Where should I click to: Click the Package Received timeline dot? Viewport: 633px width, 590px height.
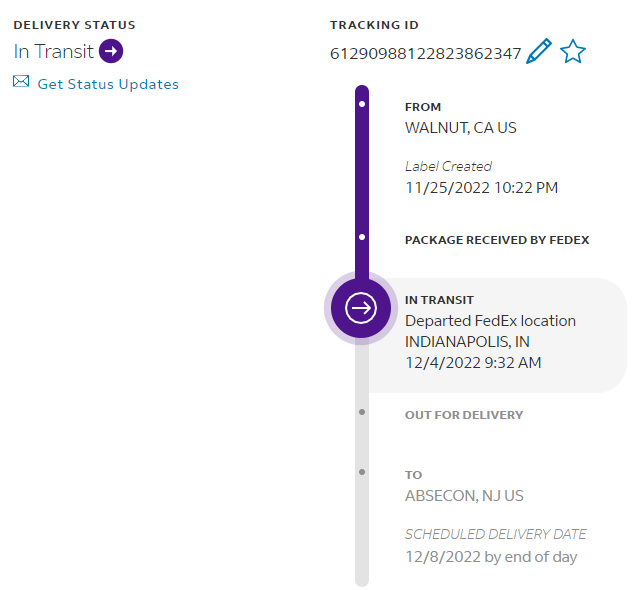361,237
